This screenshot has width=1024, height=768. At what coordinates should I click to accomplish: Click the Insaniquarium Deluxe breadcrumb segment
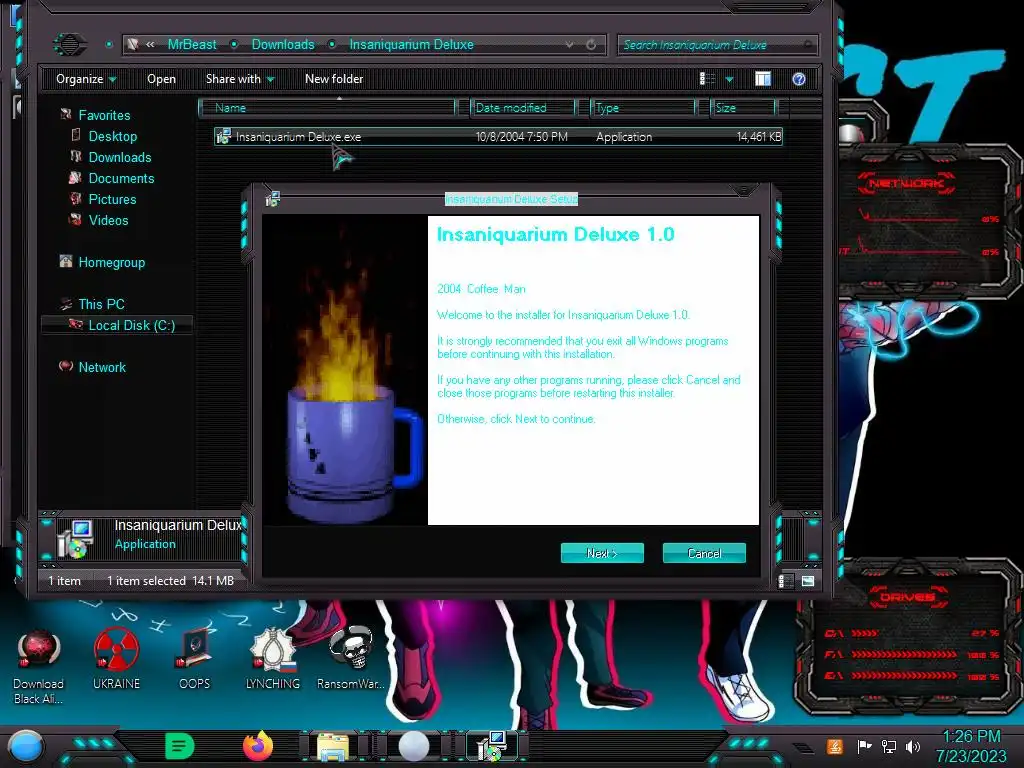click(x=411, y=44)
